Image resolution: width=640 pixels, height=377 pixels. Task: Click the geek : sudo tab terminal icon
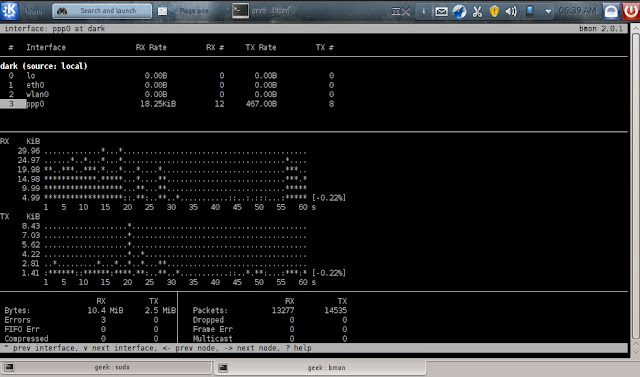(x=9, y=367)
